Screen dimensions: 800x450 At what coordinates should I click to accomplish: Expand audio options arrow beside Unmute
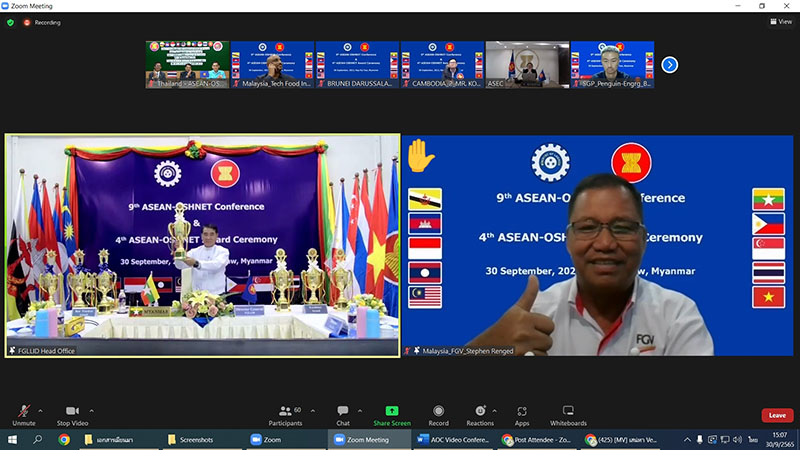click(41, 409)
